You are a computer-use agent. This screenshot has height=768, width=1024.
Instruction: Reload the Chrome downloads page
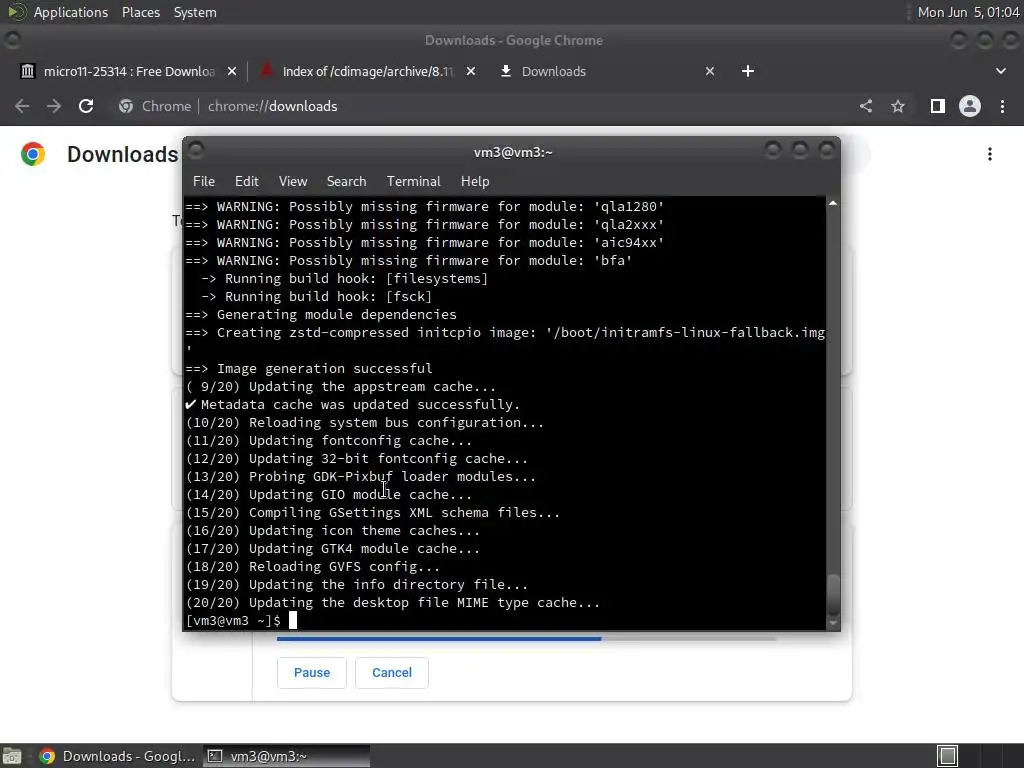click(86, 106)
